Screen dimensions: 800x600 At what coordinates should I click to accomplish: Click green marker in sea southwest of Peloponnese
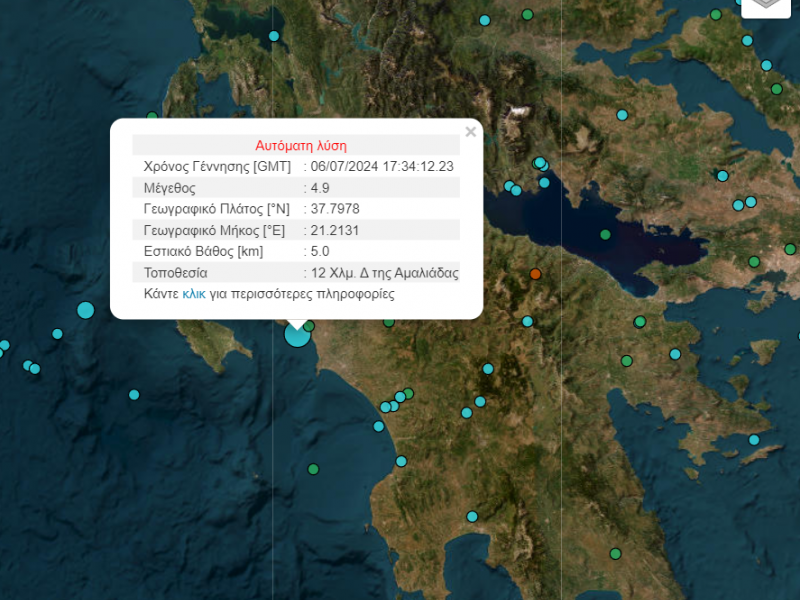pos(313,468)
